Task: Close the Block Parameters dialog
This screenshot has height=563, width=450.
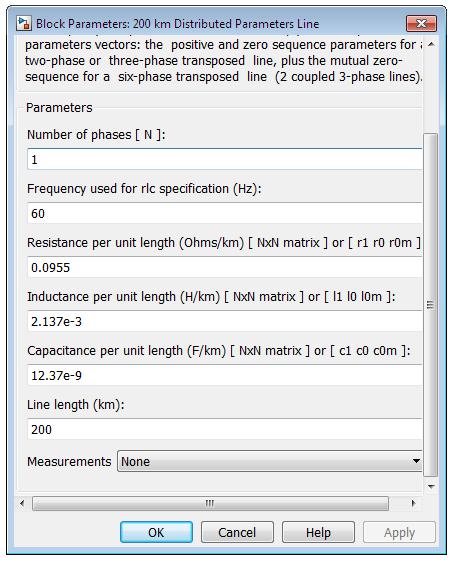Action: (421, 24)
